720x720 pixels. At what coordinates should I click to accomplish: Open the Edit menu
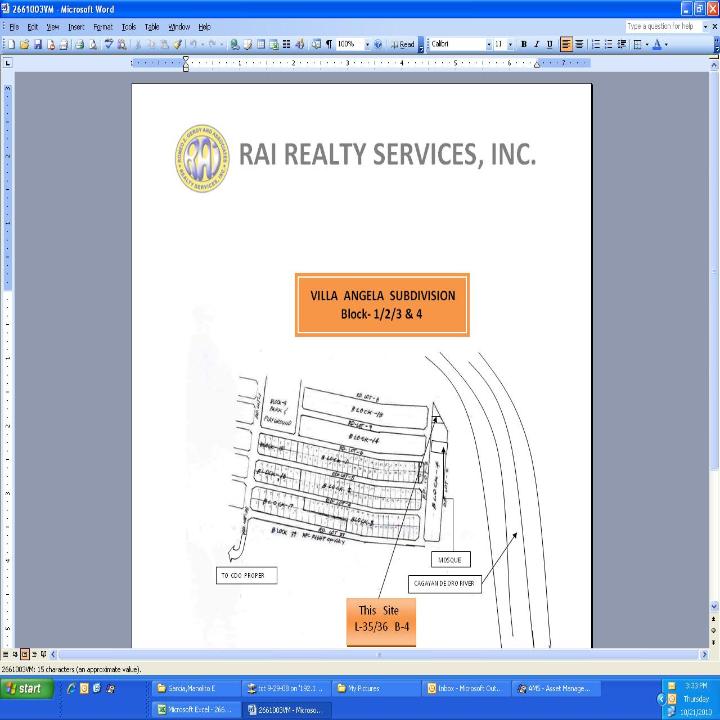(33, 27)
